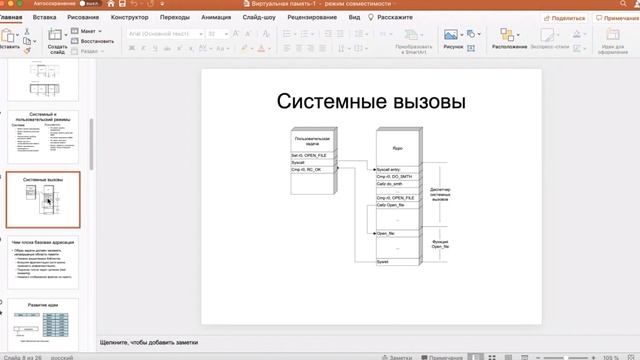
Task: Click the Примечания button at top right
Action: click(x=617, y=18)
